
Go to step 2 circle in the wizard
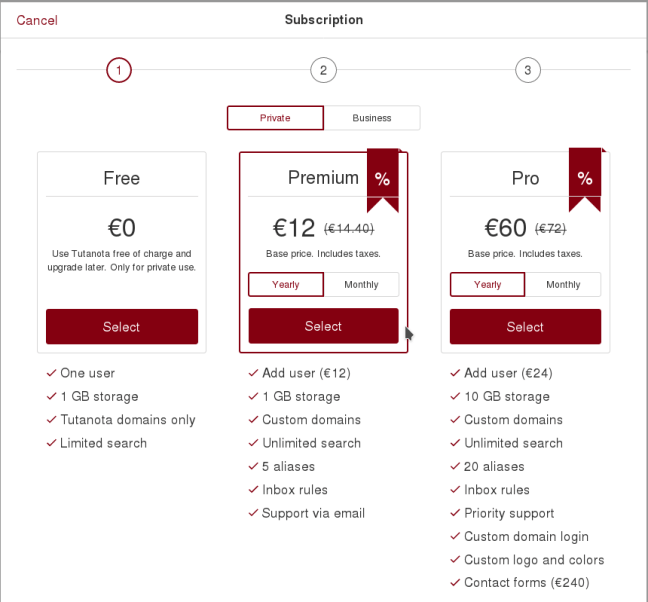point(323,70)
